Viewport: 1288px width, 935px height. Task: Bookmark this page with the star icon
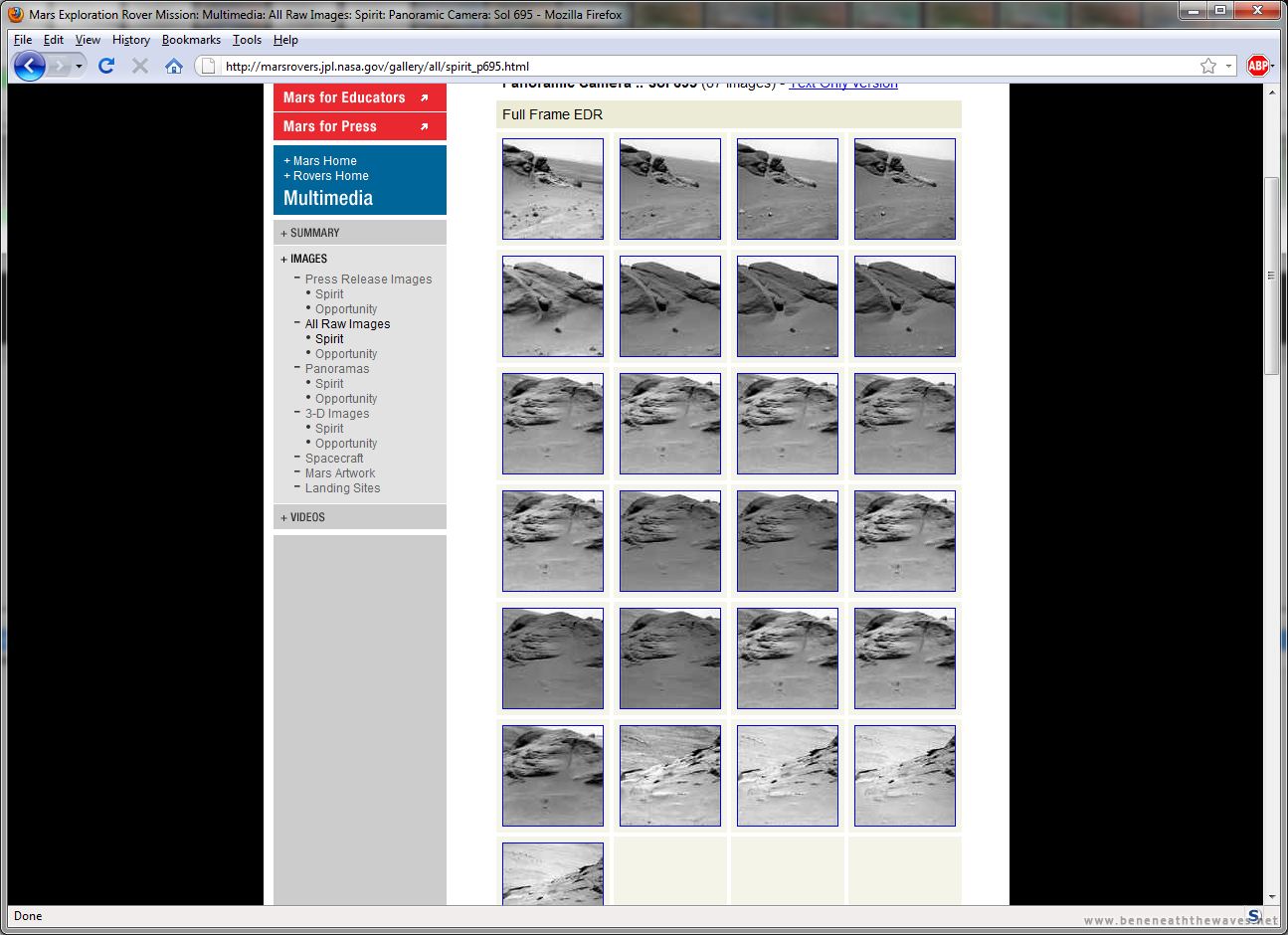1207,66
